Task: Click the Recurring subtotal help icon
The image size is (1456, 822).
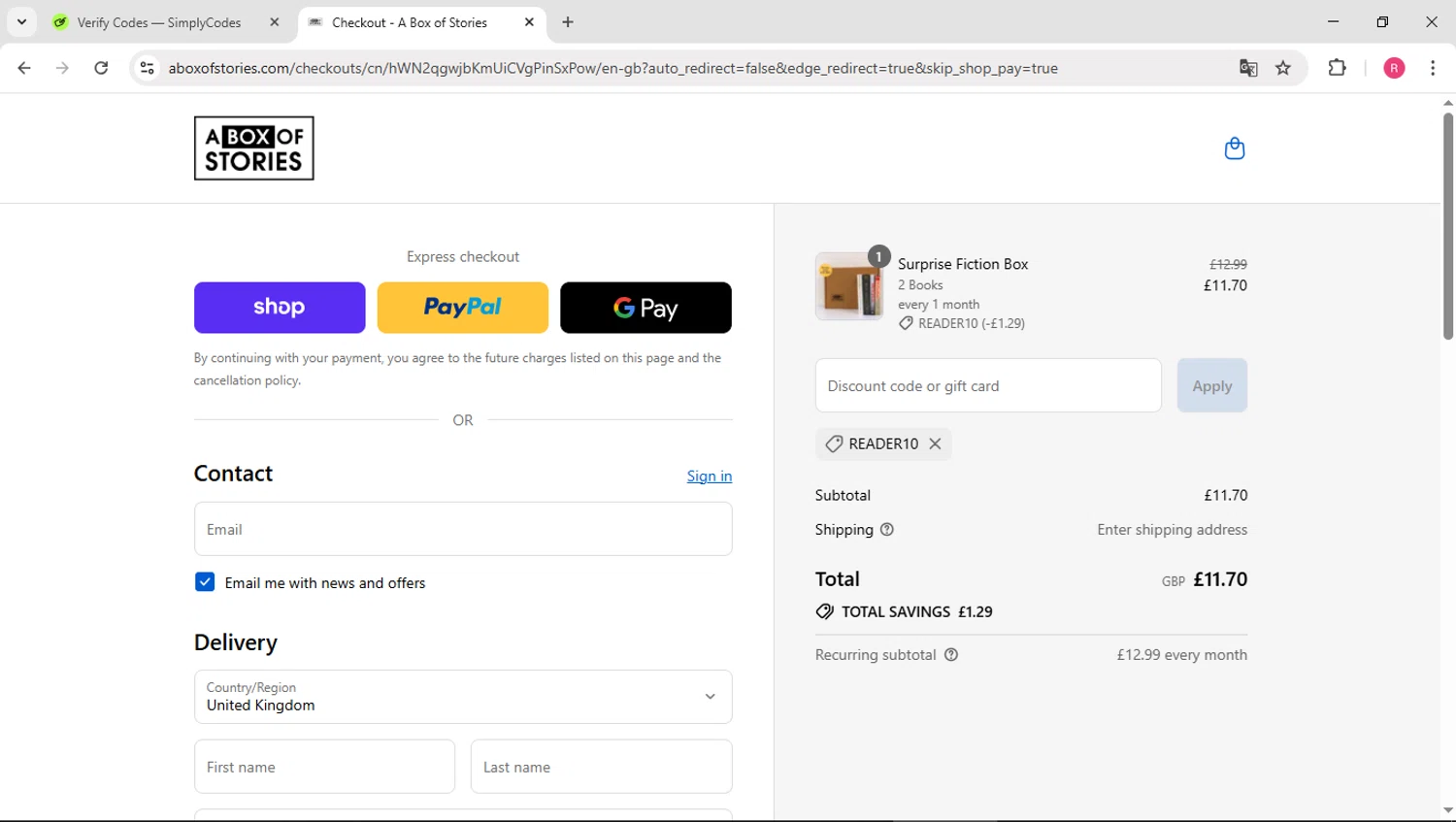Action: coord(951,655)
